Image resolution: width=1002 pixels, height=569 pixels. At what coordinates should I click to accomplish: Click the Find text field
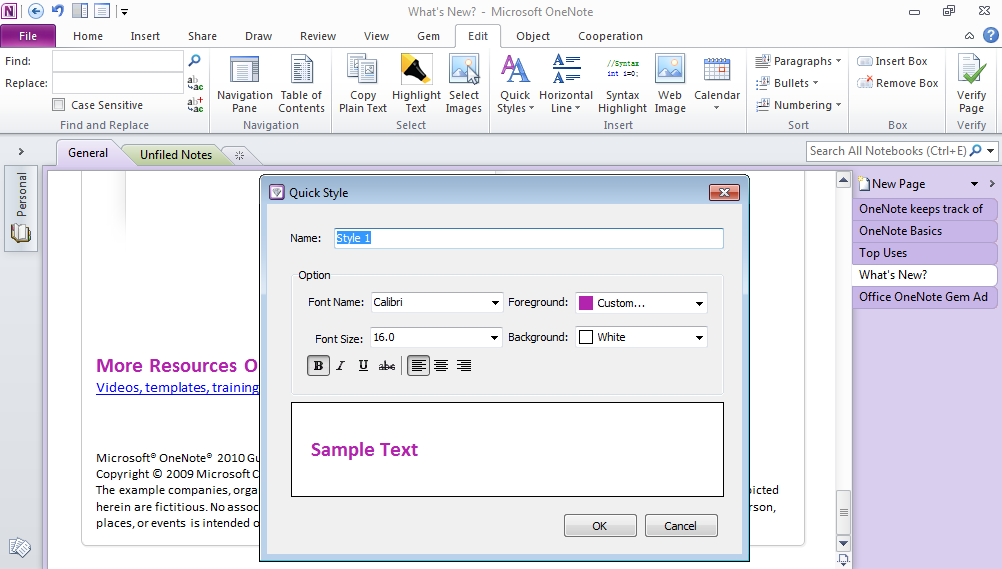coord(118,61)
